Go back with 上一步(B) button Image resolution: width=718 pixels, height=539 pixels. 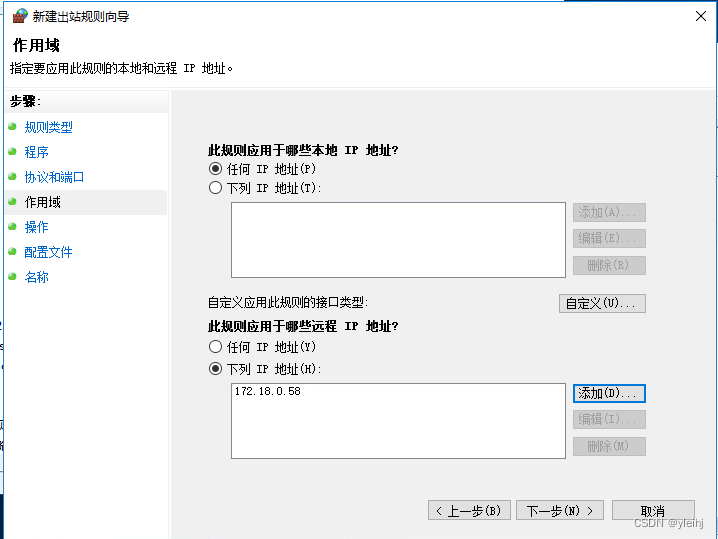469,510
